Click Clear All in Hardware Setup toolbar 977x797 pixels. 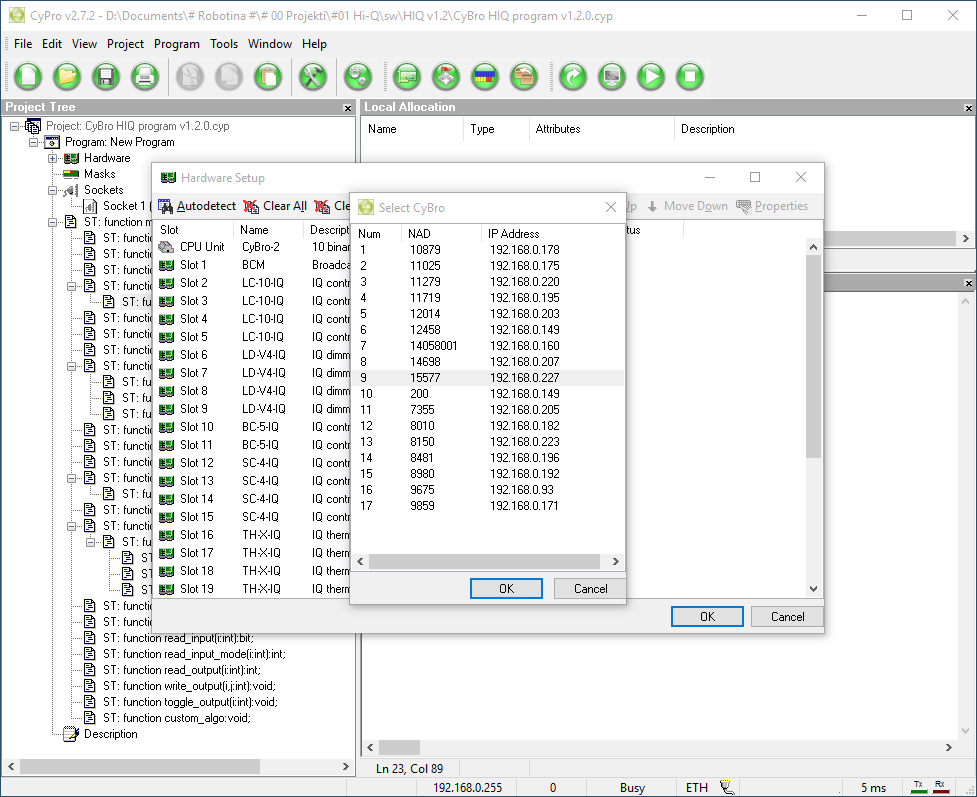point(275,206)
